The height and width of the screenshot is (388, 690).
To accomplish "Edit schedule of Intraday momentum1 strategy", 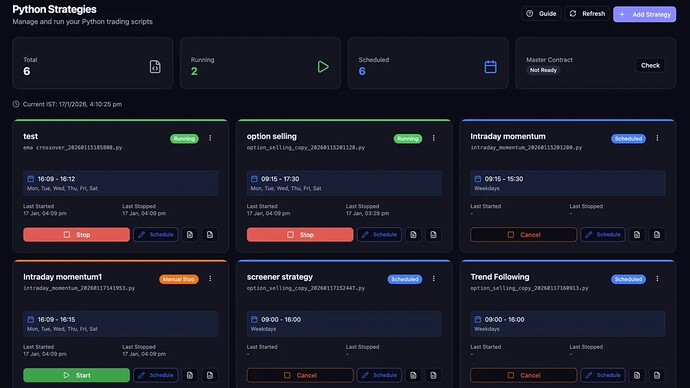I will pos(156,375).
